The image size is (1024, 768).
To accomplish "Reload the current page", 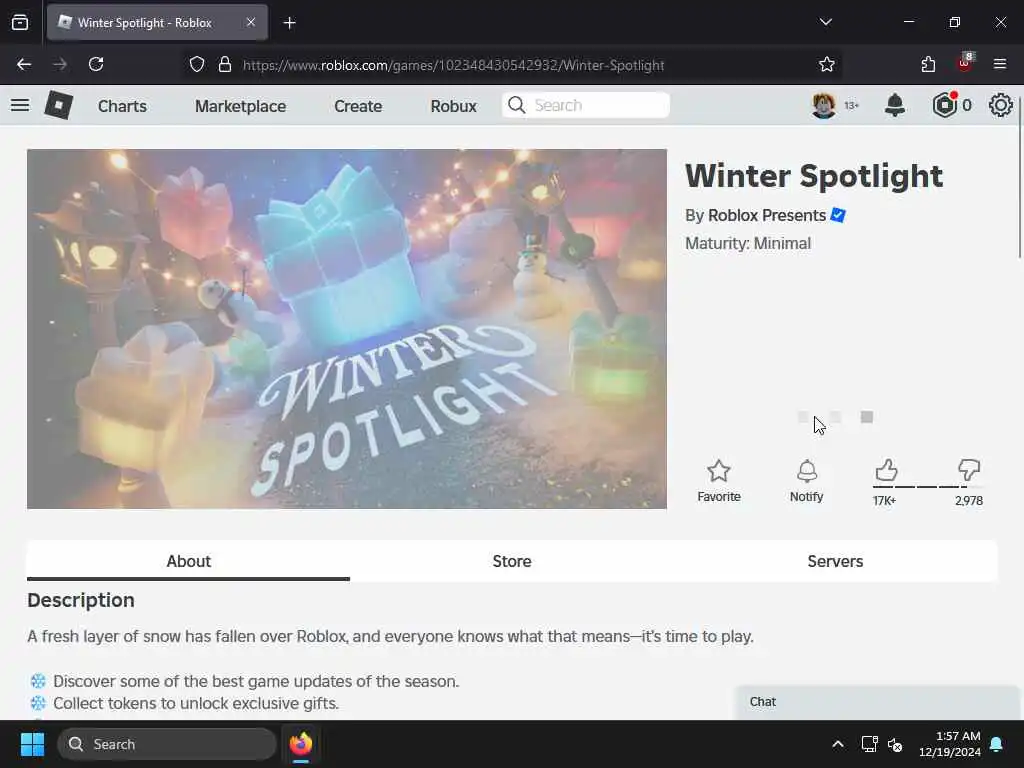I will click(96, 65).
